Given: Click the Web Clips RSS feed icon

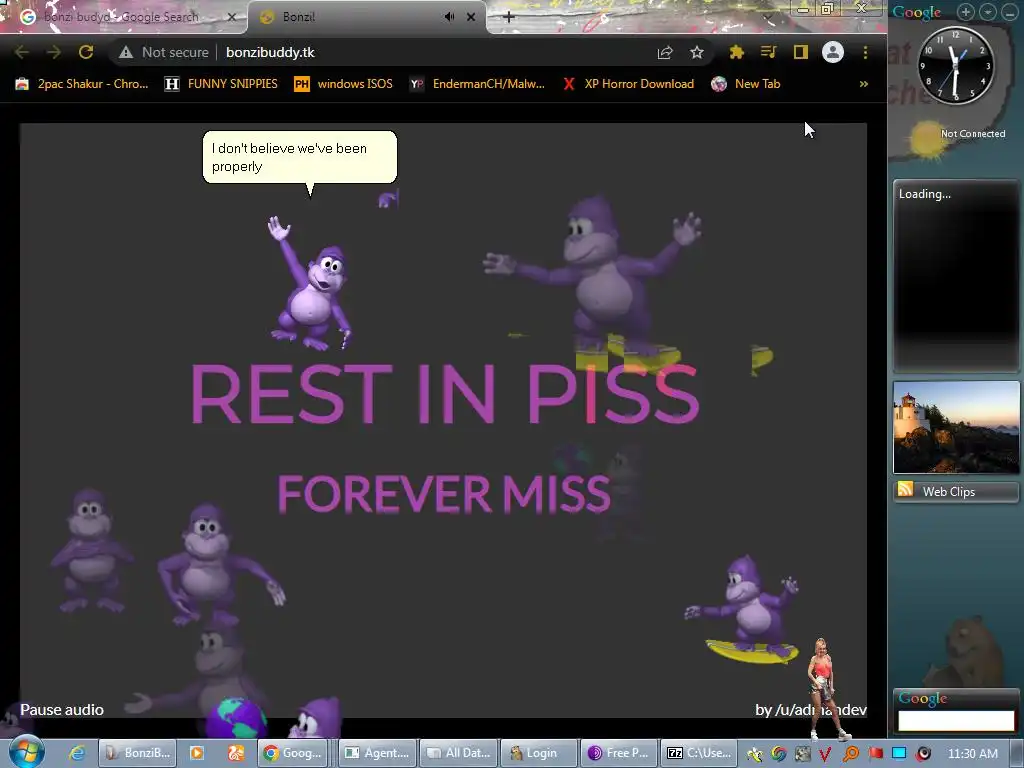Looking at the screenshot, I should click(x=905, y=490).
